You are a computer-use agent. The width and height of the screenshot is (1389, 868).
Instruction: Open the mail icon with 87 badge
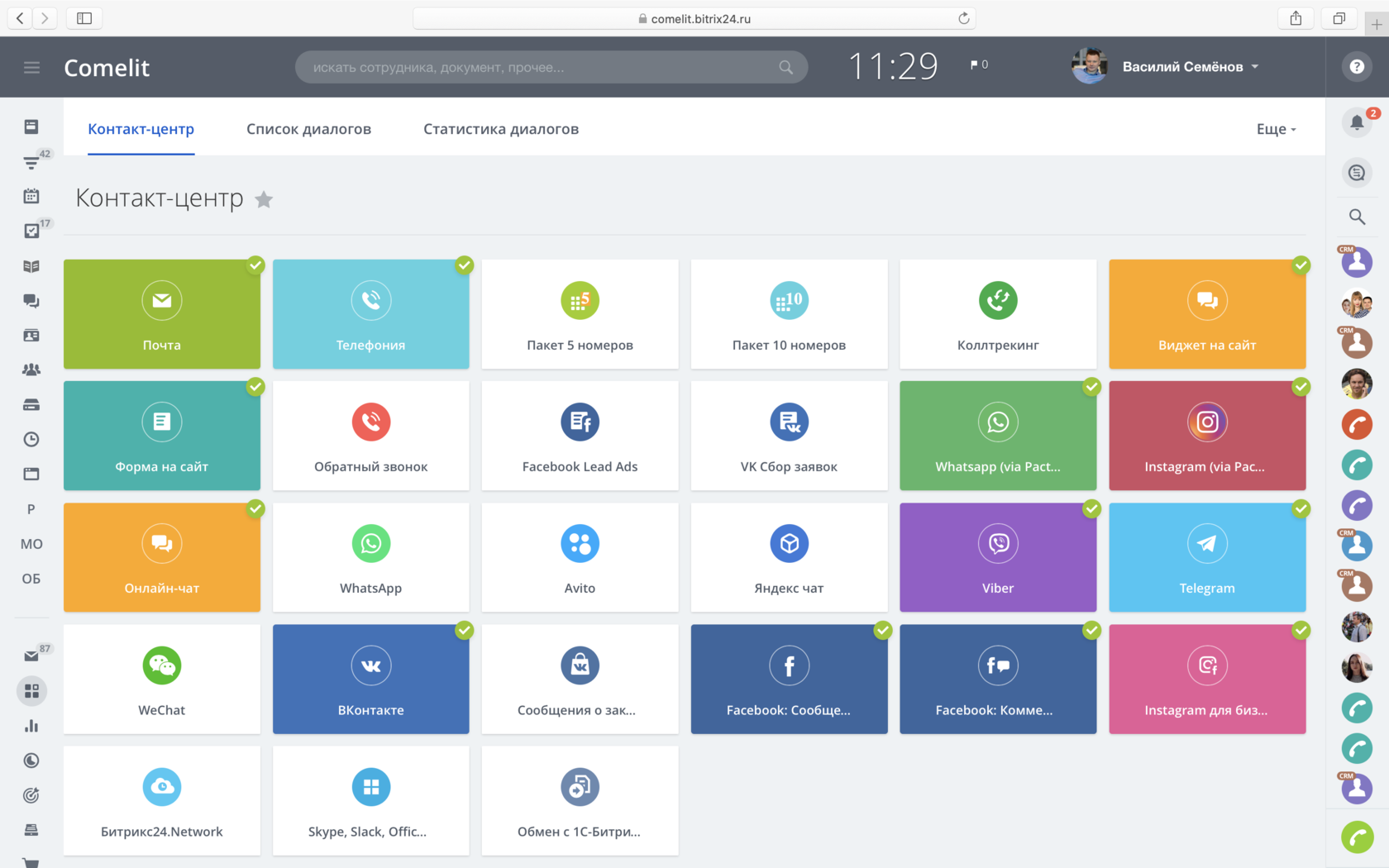tap(31, 656)
